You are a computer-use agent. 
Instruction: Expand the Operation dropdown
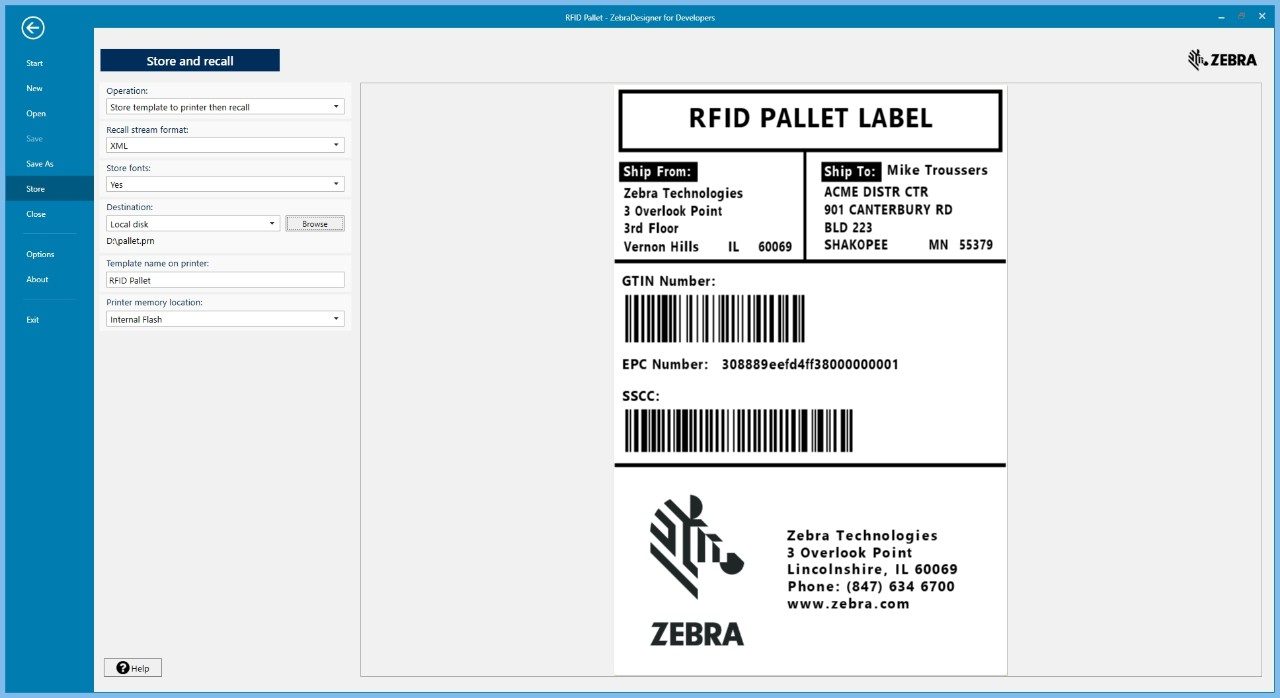tap(225, 106)
